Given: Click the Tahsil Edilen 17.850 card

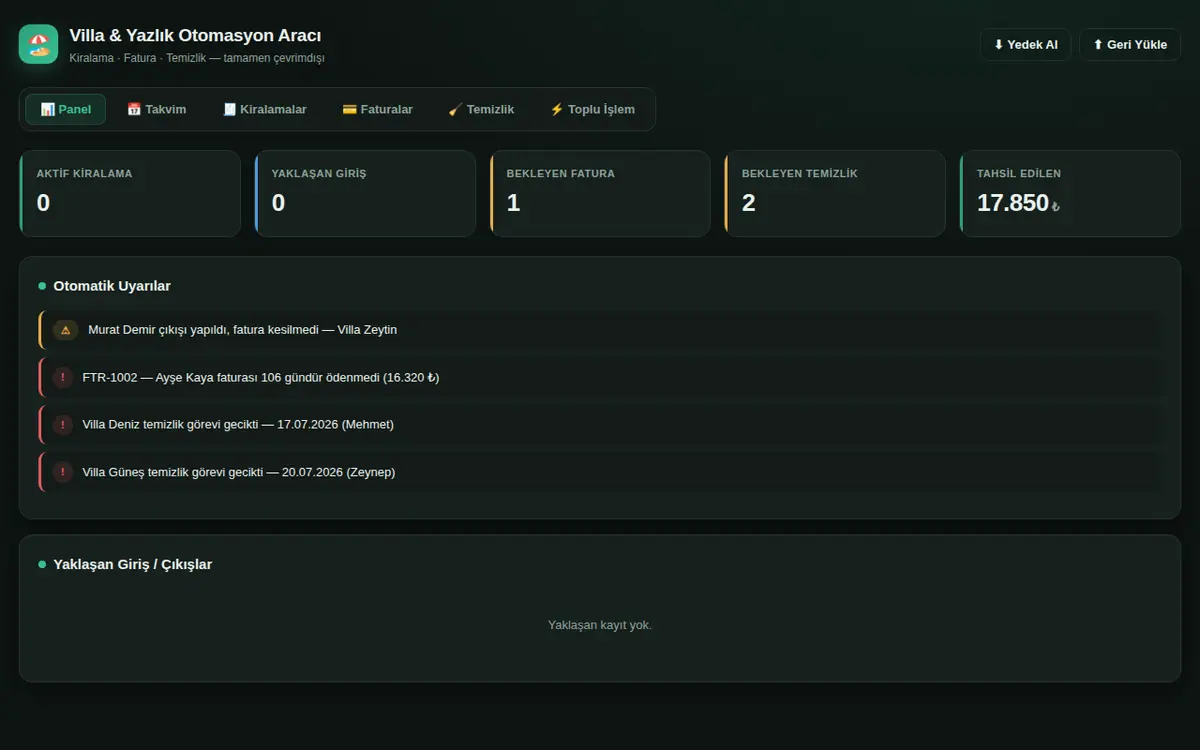Looking at the screenshot, I should pyautogui.click(x=1070, y=194).
